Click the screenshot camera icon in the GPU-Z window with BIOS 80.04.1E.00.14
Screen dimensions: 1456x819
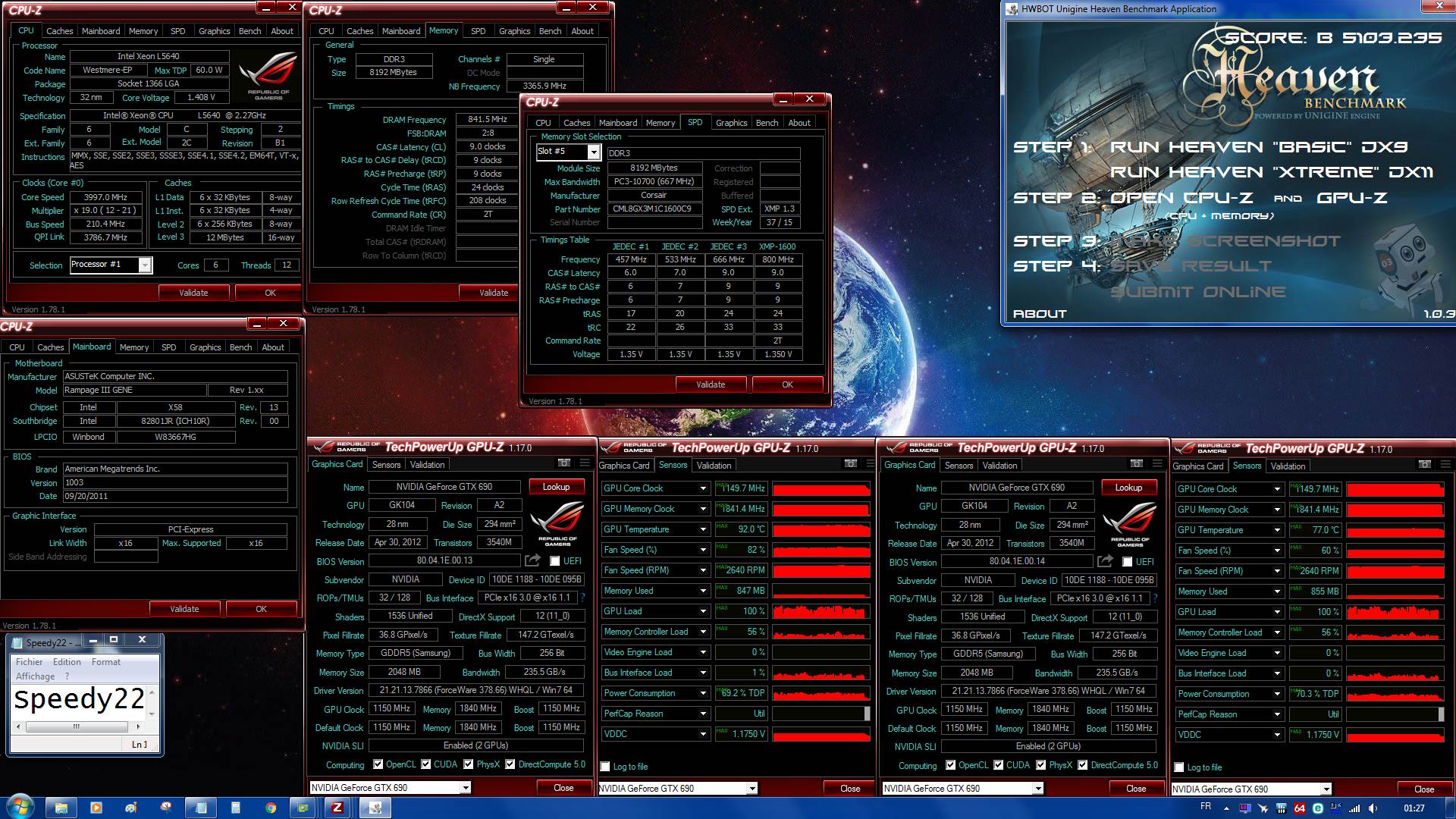point(1136,463)
